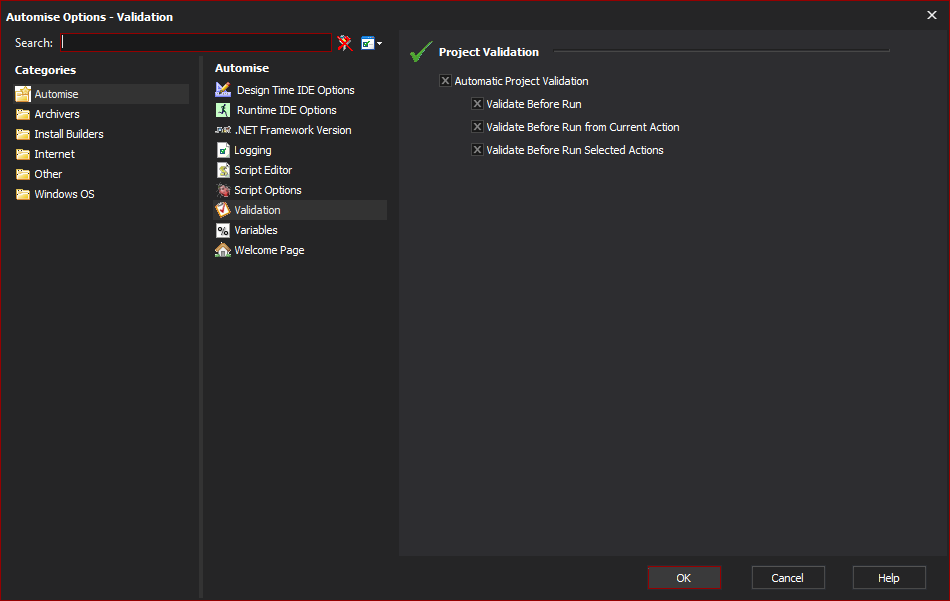Open the Welcome Page house icon
950x601 pixels.
(223, 250)
